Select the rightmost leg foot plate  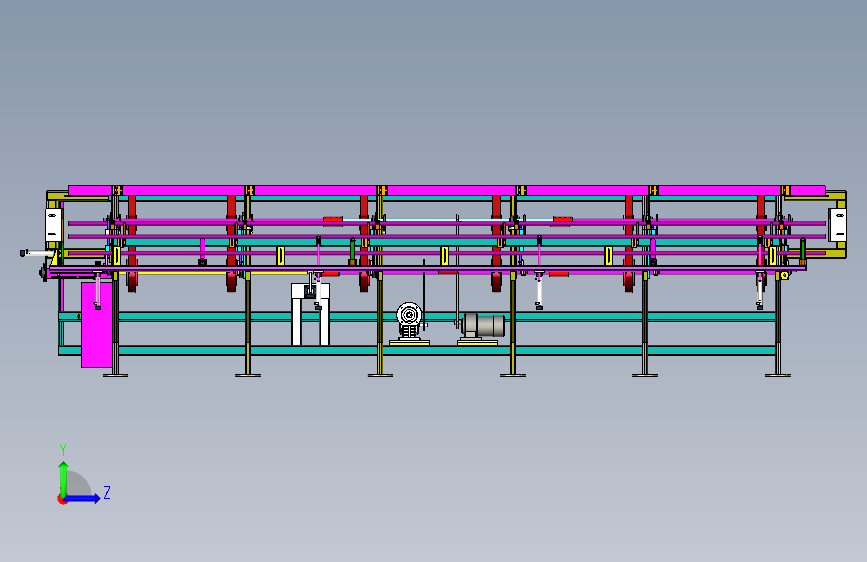click(x=778, y=376)
